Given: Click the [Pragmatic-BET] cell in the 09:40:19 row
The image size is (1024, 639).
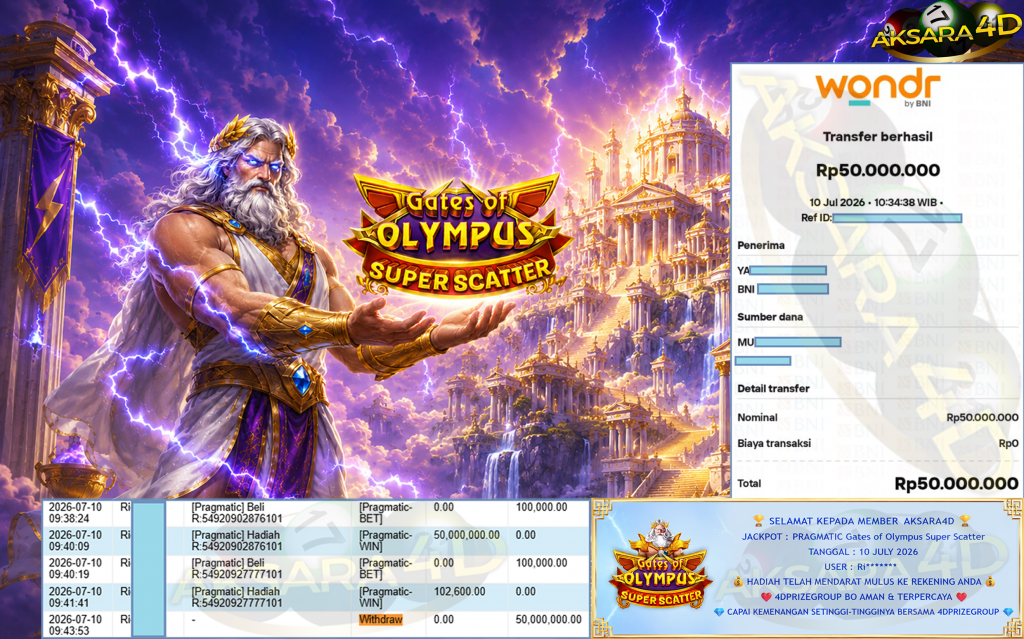Looking at the screenshot, I should [385, 568].
